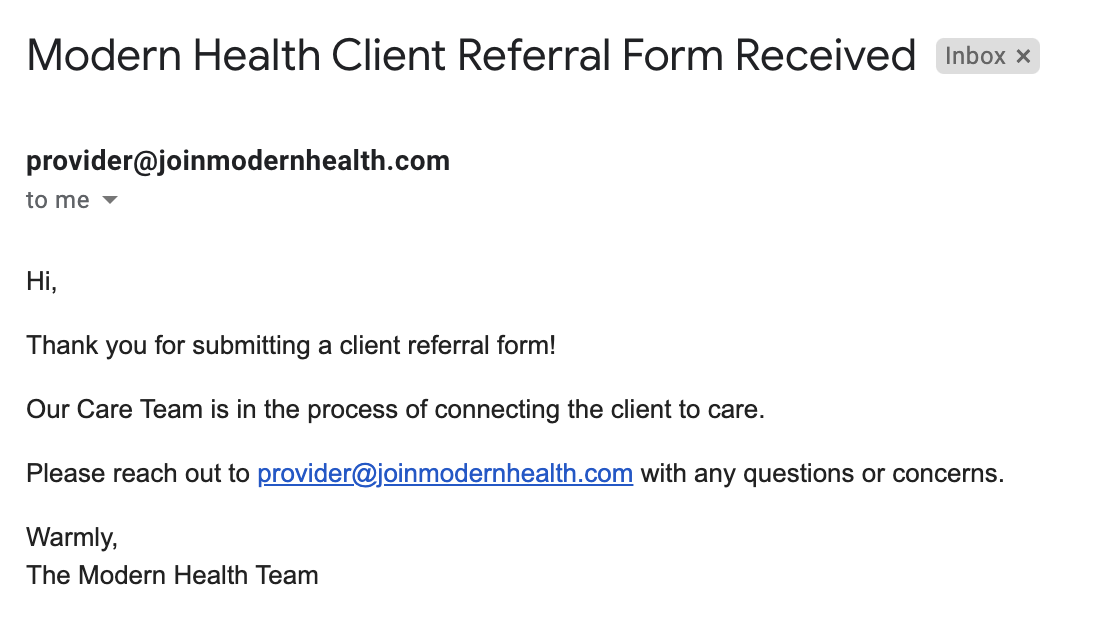Open the provider@joinmodernhealth.com link in the body
Image resolution: width=1116 pixels, height=636 pixels.
point(445,473)
